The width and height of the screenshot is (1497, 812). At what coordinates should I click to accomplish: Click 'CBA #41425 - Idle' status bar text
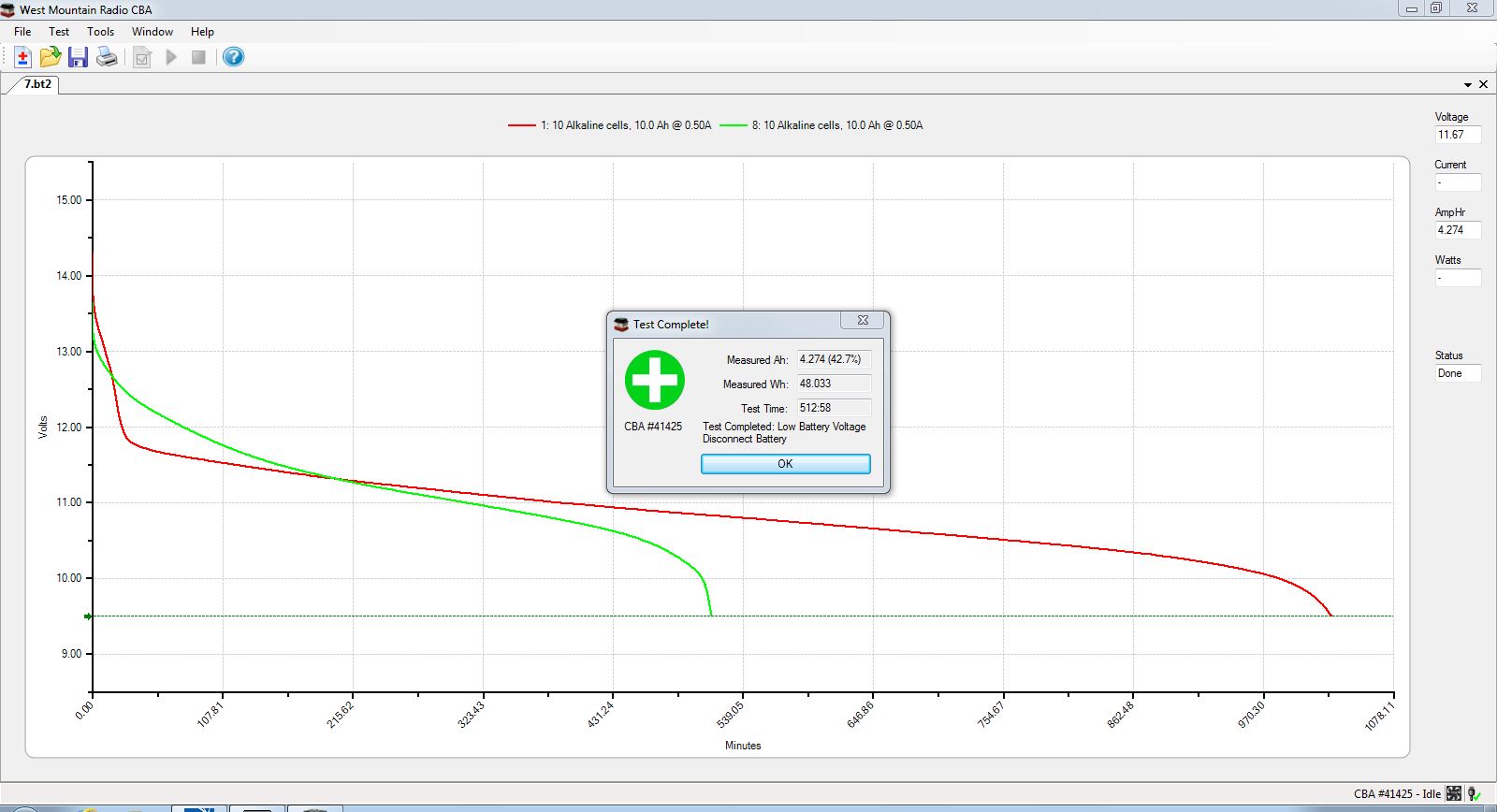click(x=1397, y=794)
